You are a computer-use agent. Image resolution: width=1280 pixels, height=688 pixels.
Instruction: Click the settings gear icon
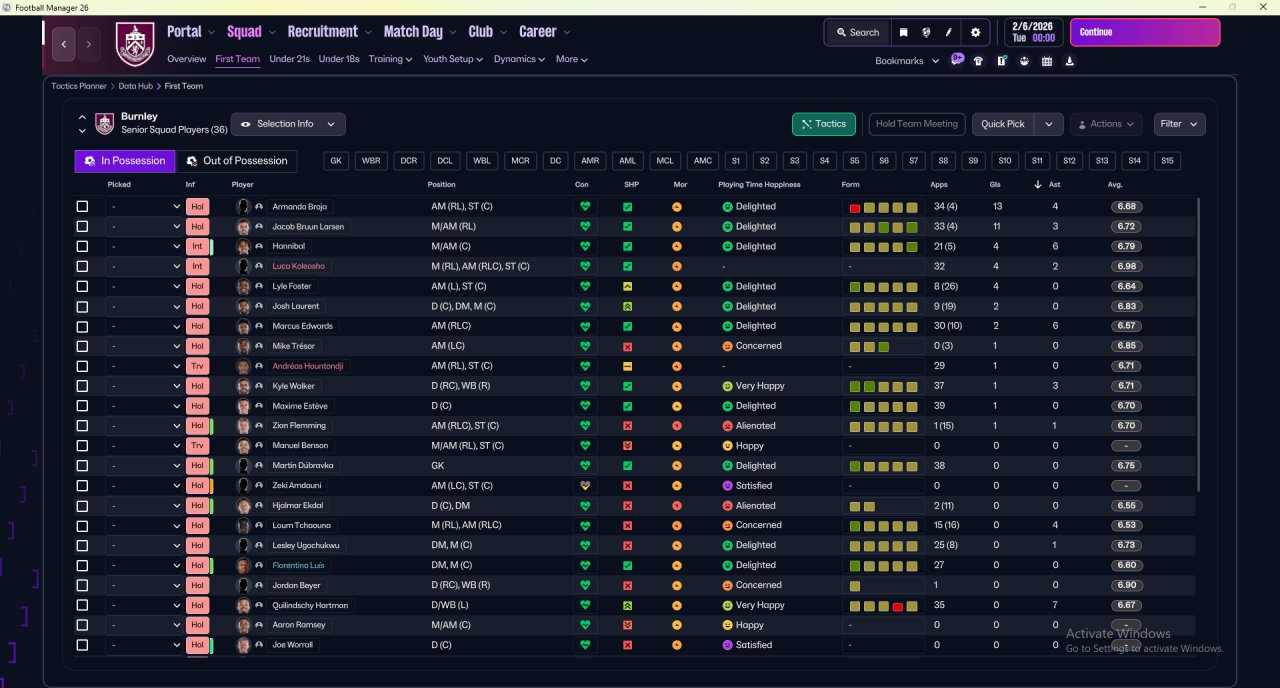[975, 32]
